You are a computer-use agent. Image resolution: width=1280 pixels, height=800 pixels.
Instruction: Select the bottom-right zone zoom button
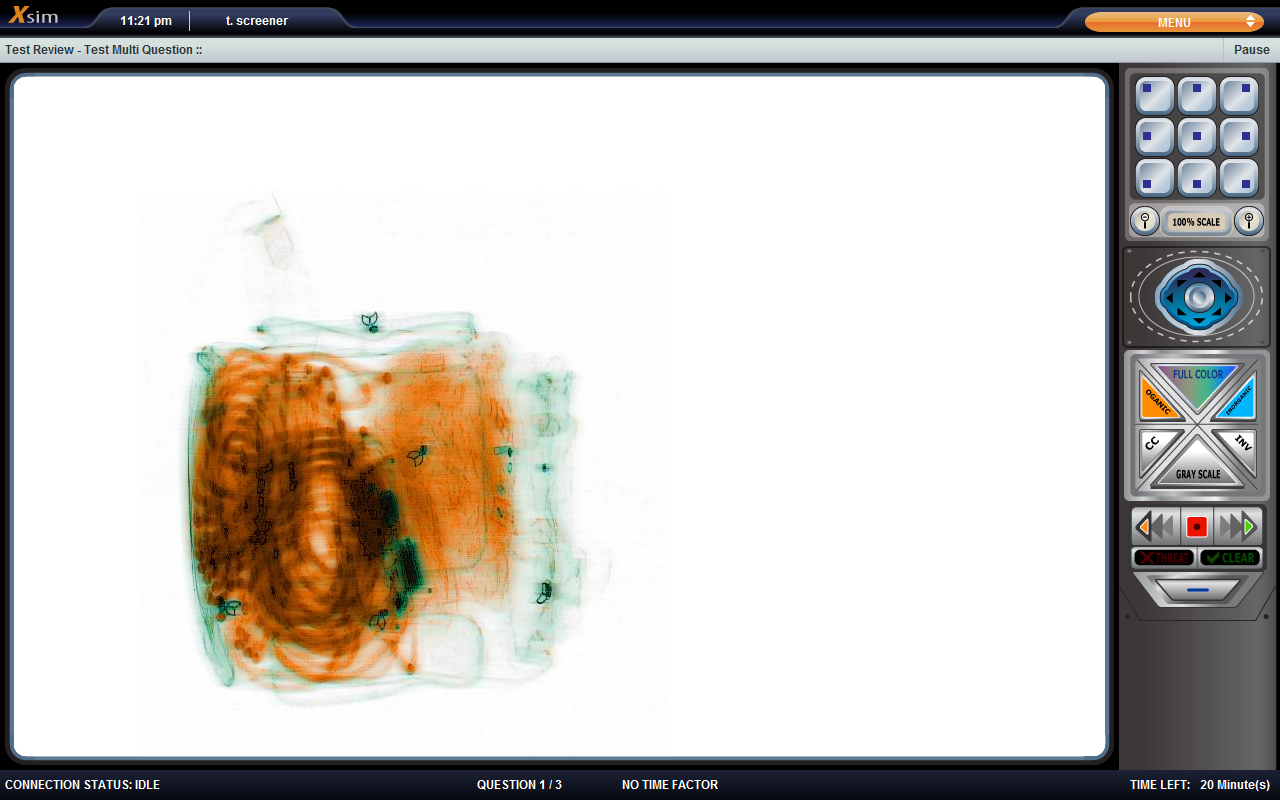point(1238,178)
